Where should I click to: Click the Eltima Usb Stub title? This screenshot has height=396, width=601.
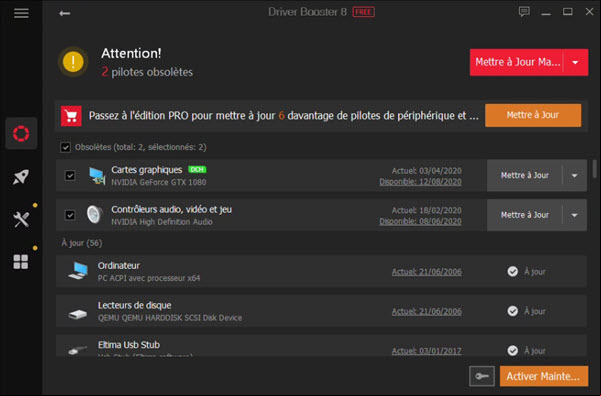click(129, 345)
